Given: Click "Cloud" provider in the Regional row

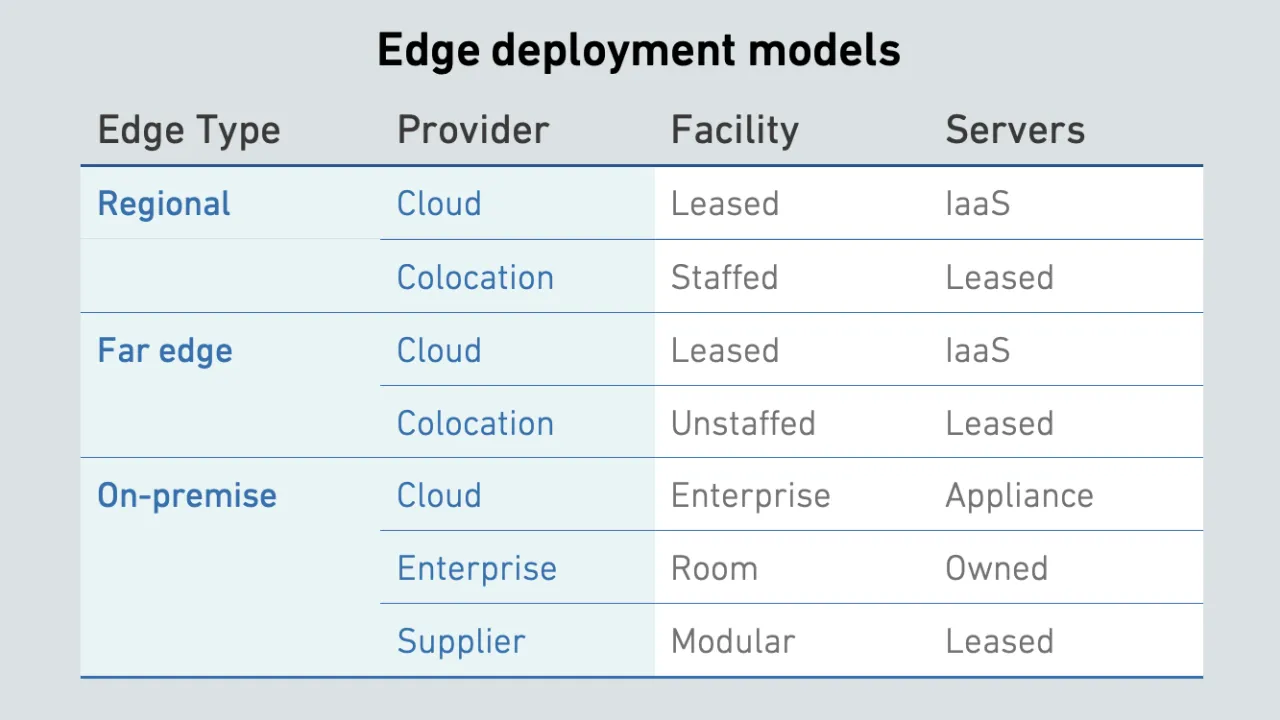Looking at the screenshot, I should tap(439, 204).
